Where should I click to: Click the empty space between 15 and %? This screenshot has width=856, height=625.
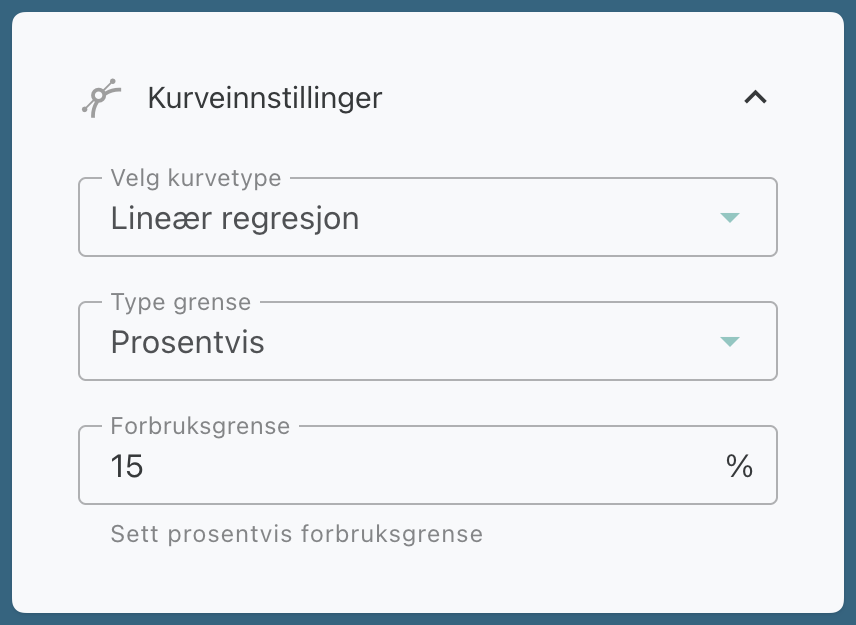coord(430,466)
